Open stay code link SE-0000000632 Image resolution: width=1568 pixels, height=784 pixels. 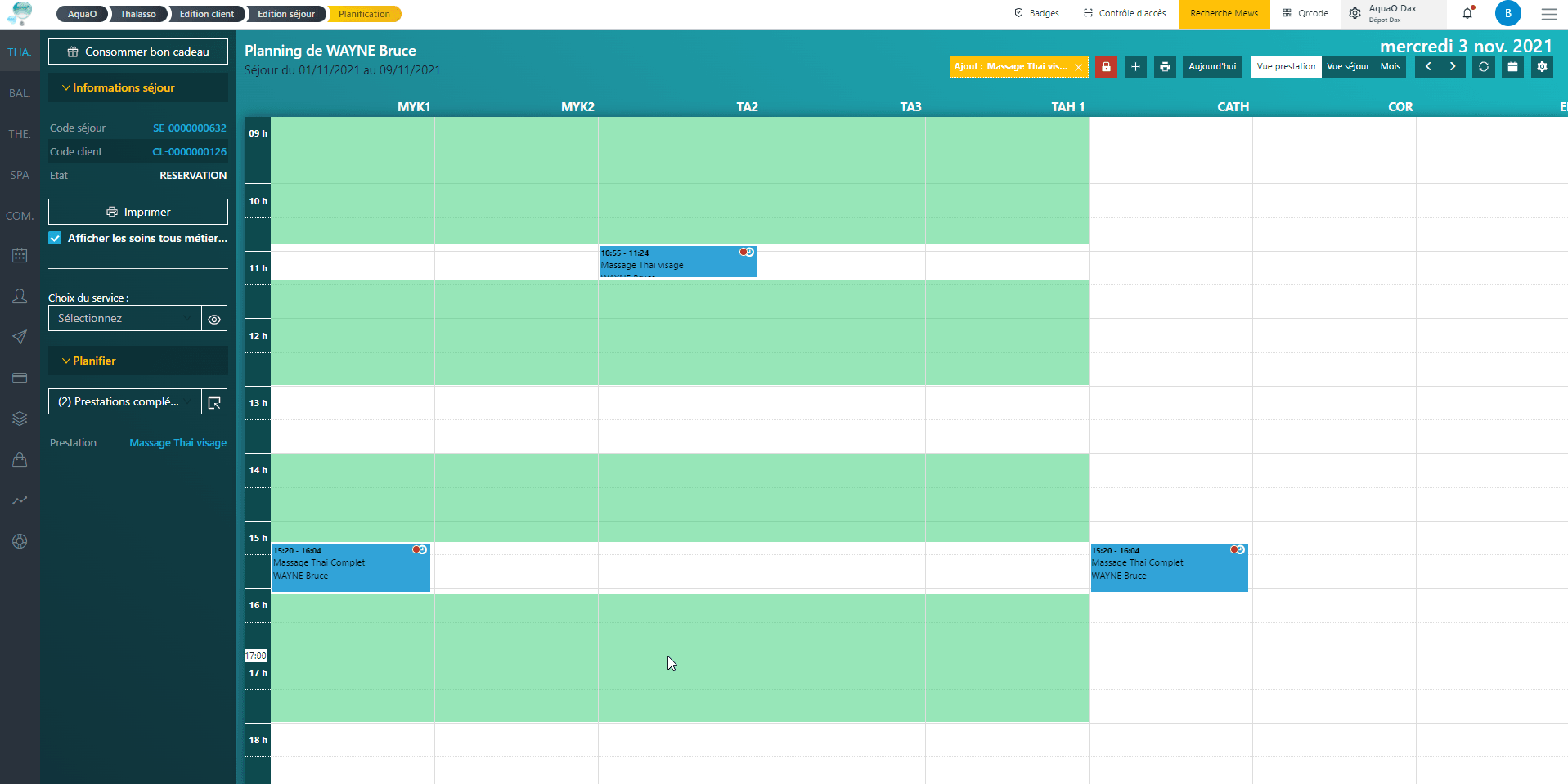(189, 128)
